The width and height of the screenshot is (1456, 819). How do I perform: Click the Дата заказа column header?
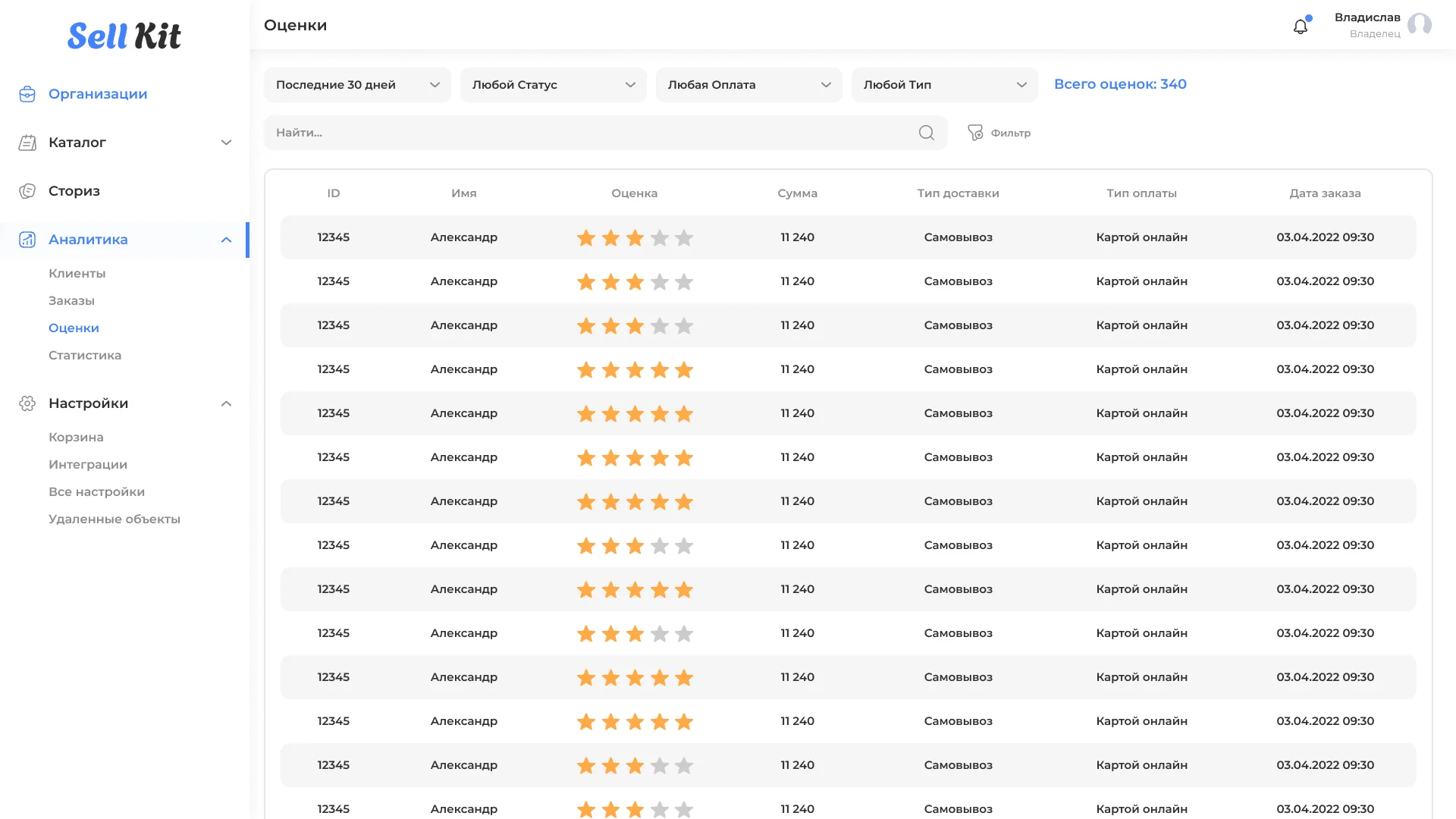click(1326, 193)
